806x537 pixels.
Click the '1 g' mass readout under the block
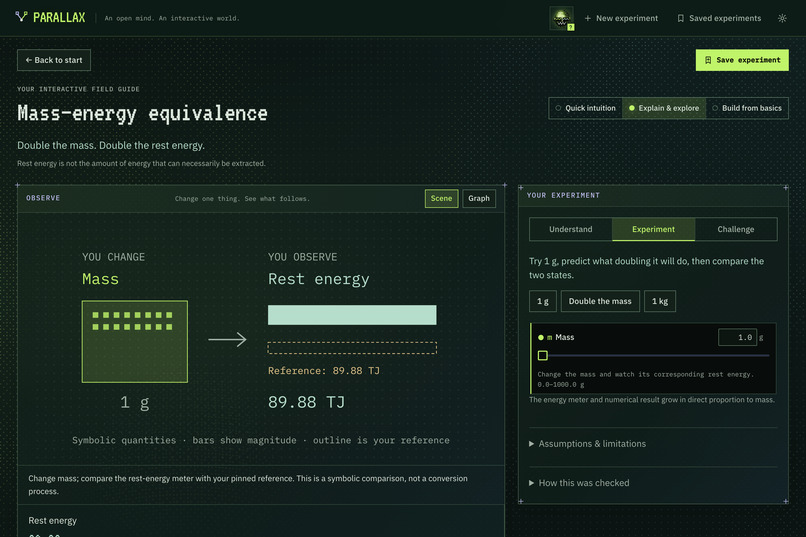135,402
